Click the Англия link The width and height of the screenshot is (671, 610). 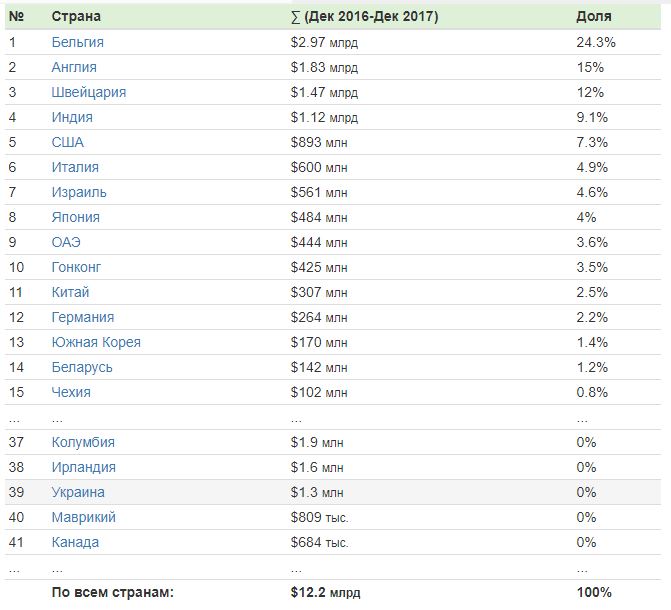(x=74, y=67)
